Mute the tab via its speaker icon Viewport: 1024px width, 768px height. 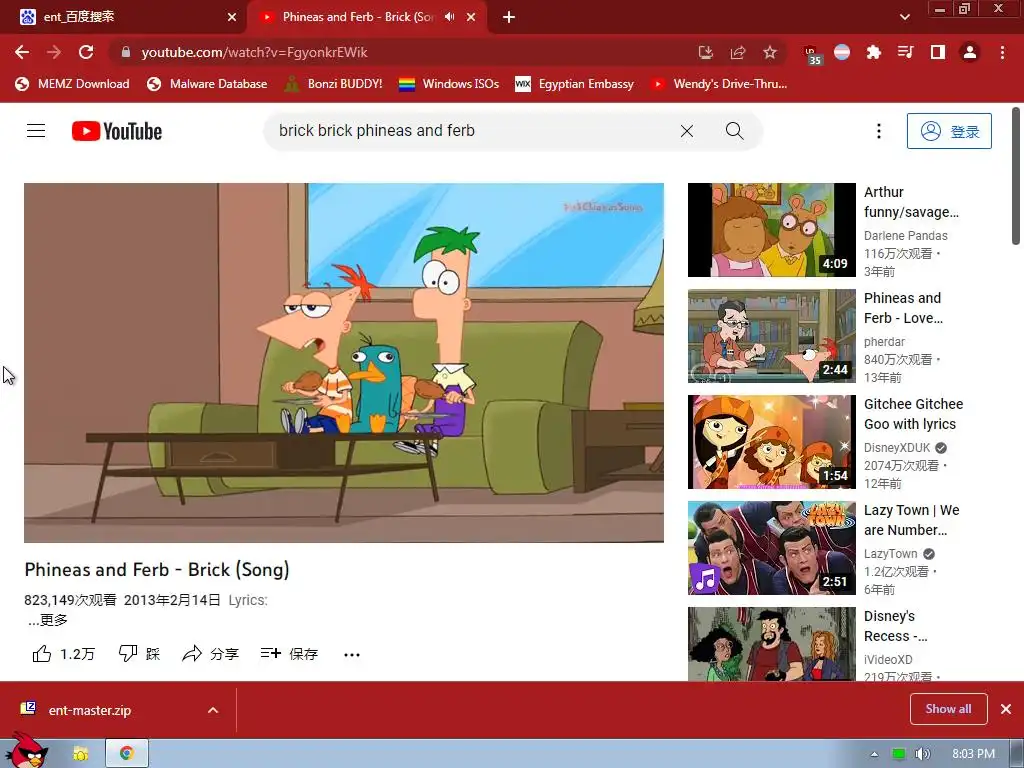pos(449,17)
